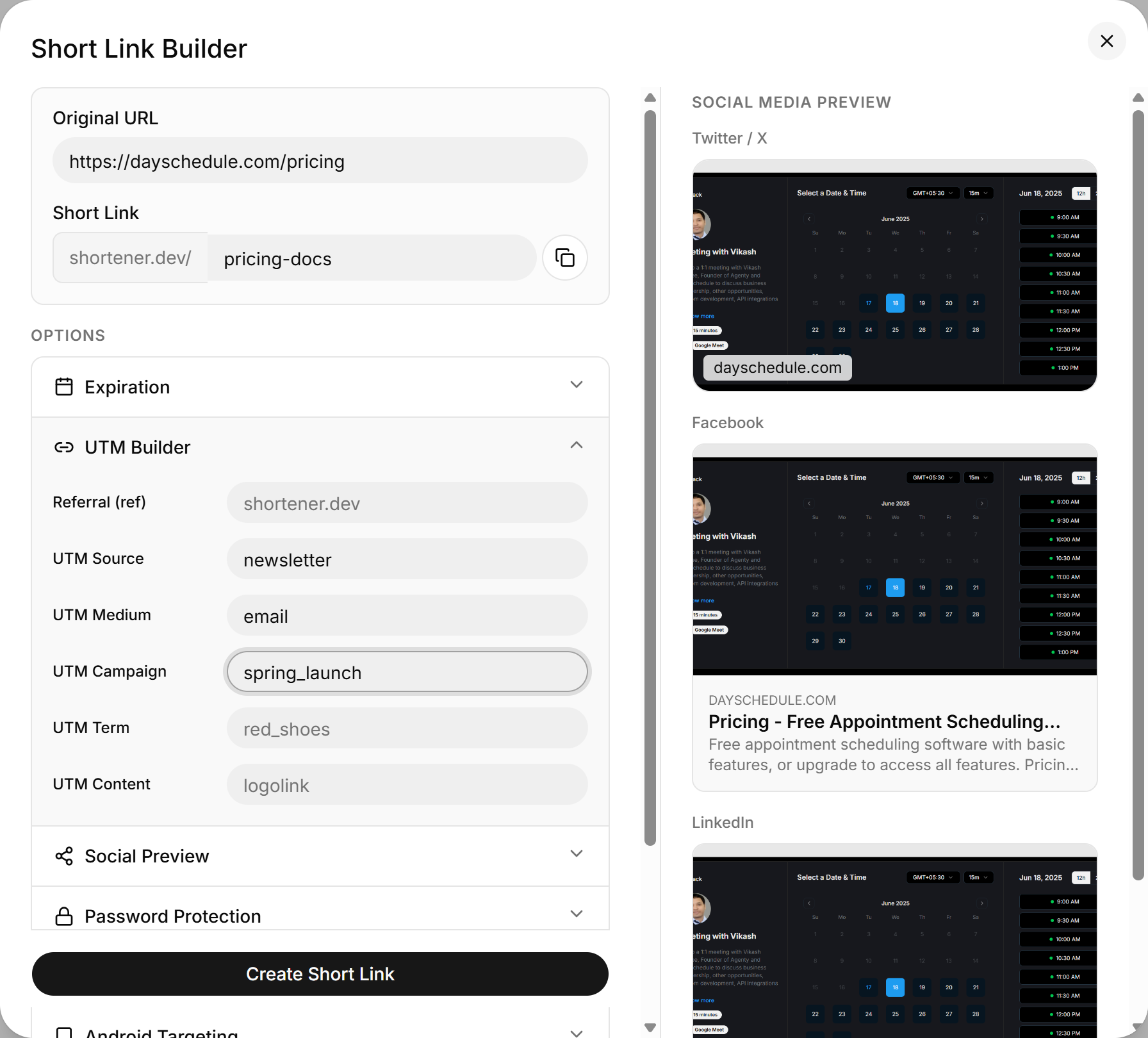Close the Short Link Builder dialog
The width and height of the screenshot is (1148, 1038).
point(1106,41)
